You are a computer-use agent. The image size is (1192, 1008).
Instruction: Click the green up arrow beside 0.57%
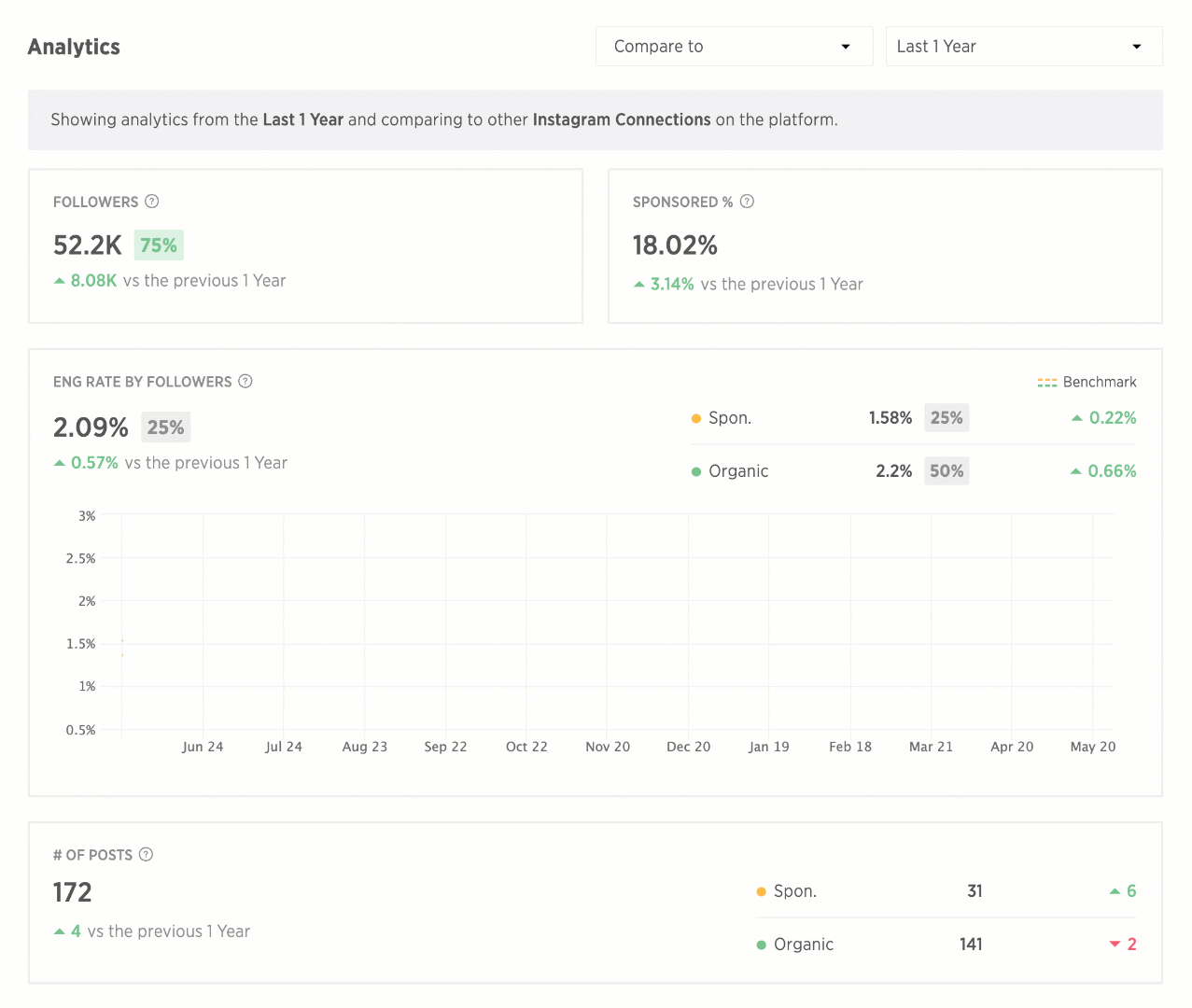tap(60, 463)
